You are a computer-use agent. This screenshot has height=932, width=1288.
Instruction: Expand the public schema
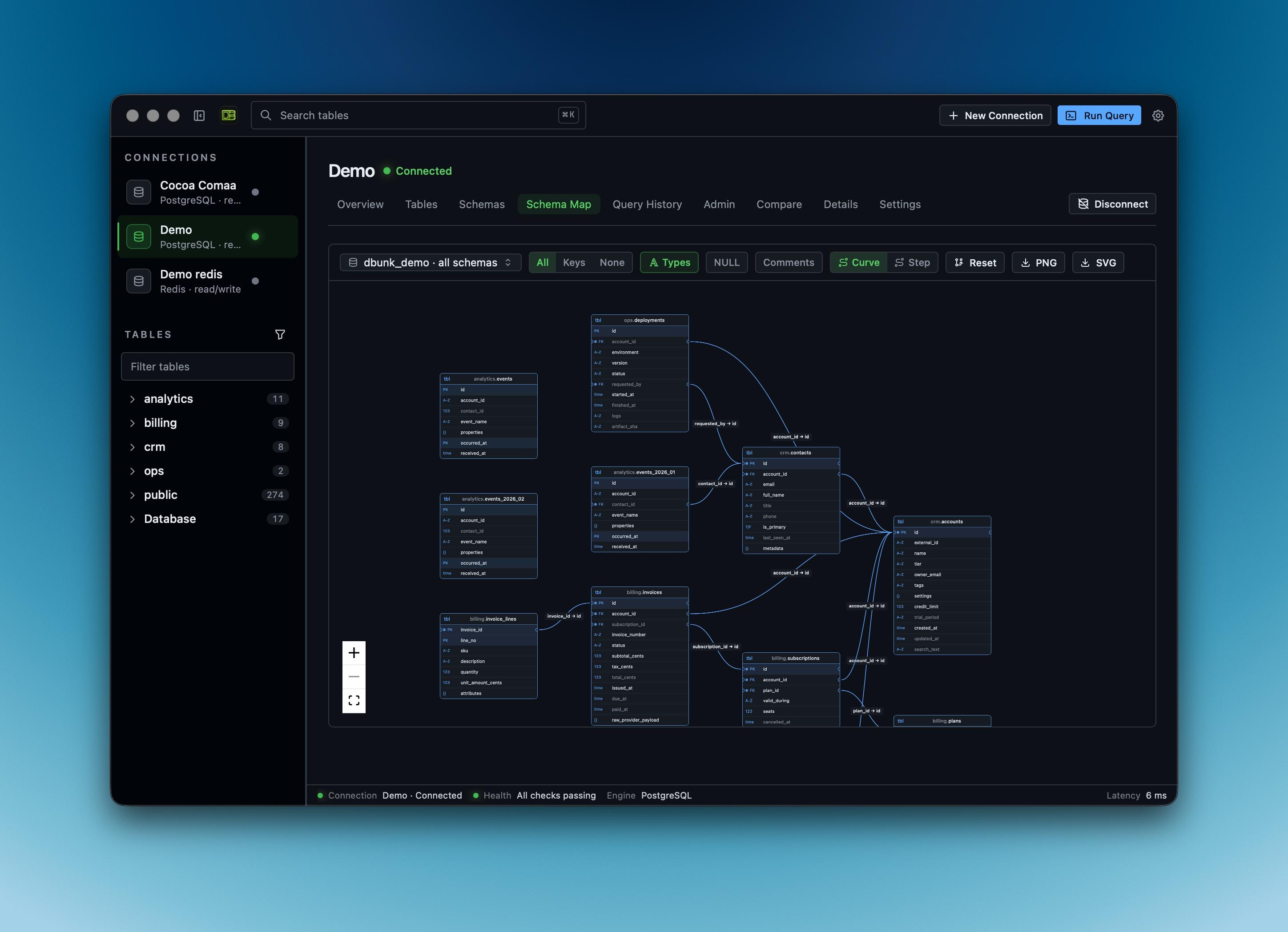(133, 495)
